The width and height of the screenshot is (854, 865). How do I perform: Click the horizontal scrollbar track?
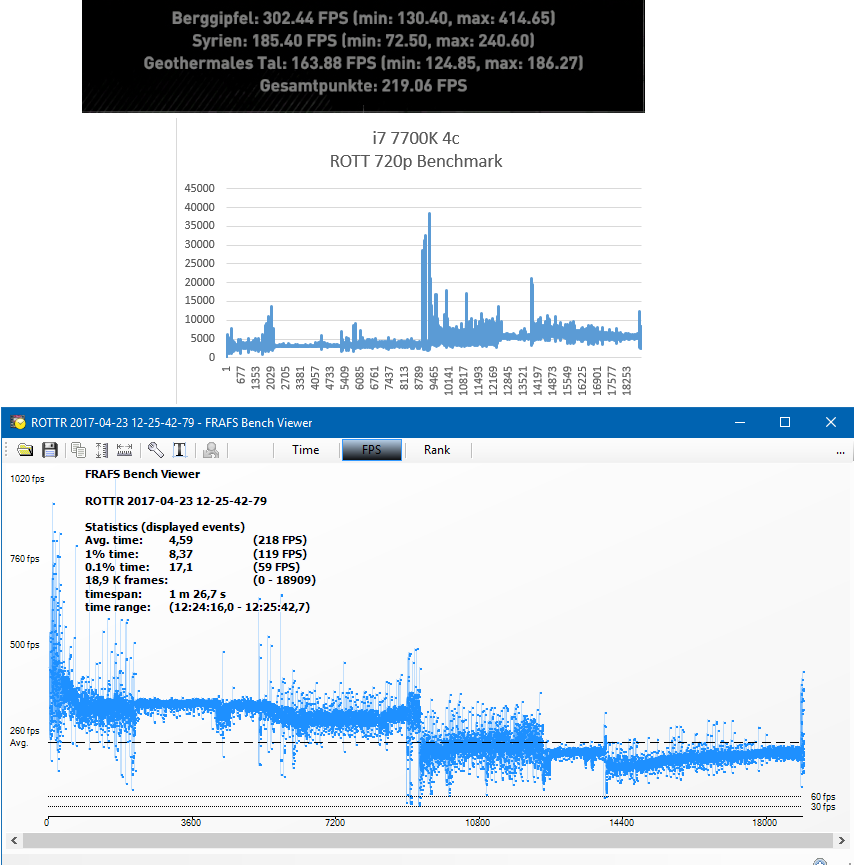tap(428, 841)
